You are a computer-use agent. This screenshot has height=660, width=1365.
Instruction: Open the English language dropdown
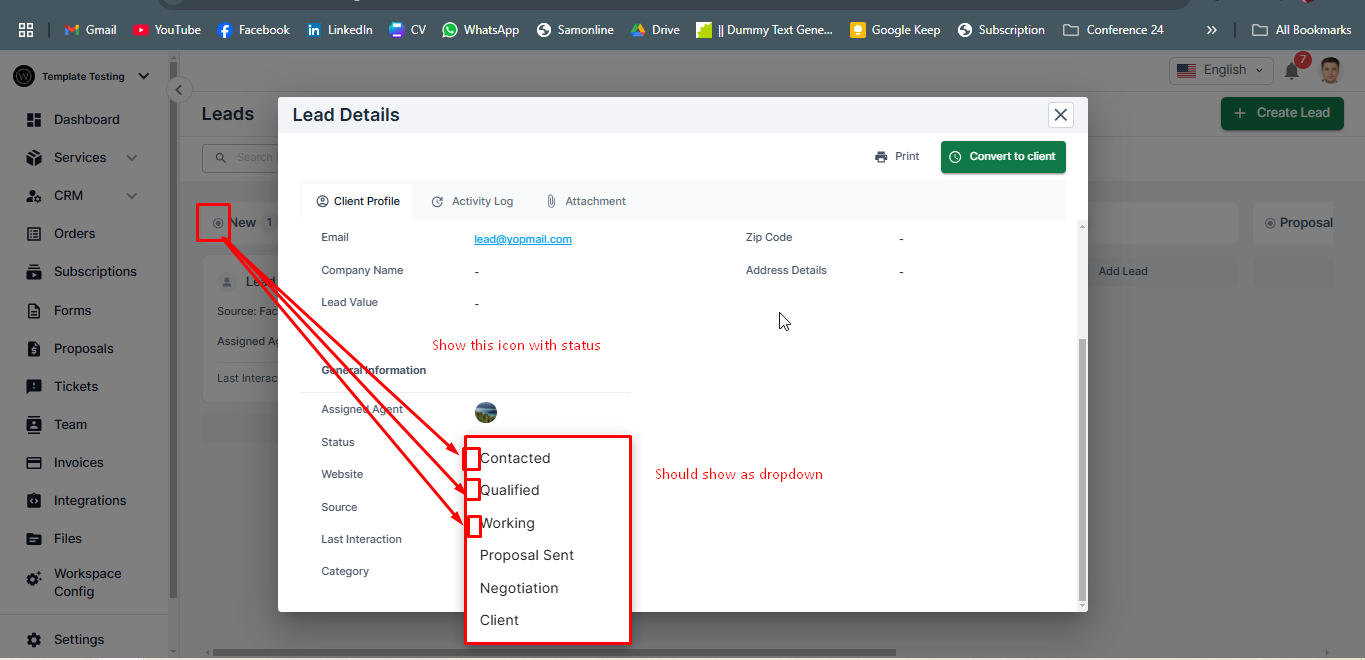[1221, 70]
